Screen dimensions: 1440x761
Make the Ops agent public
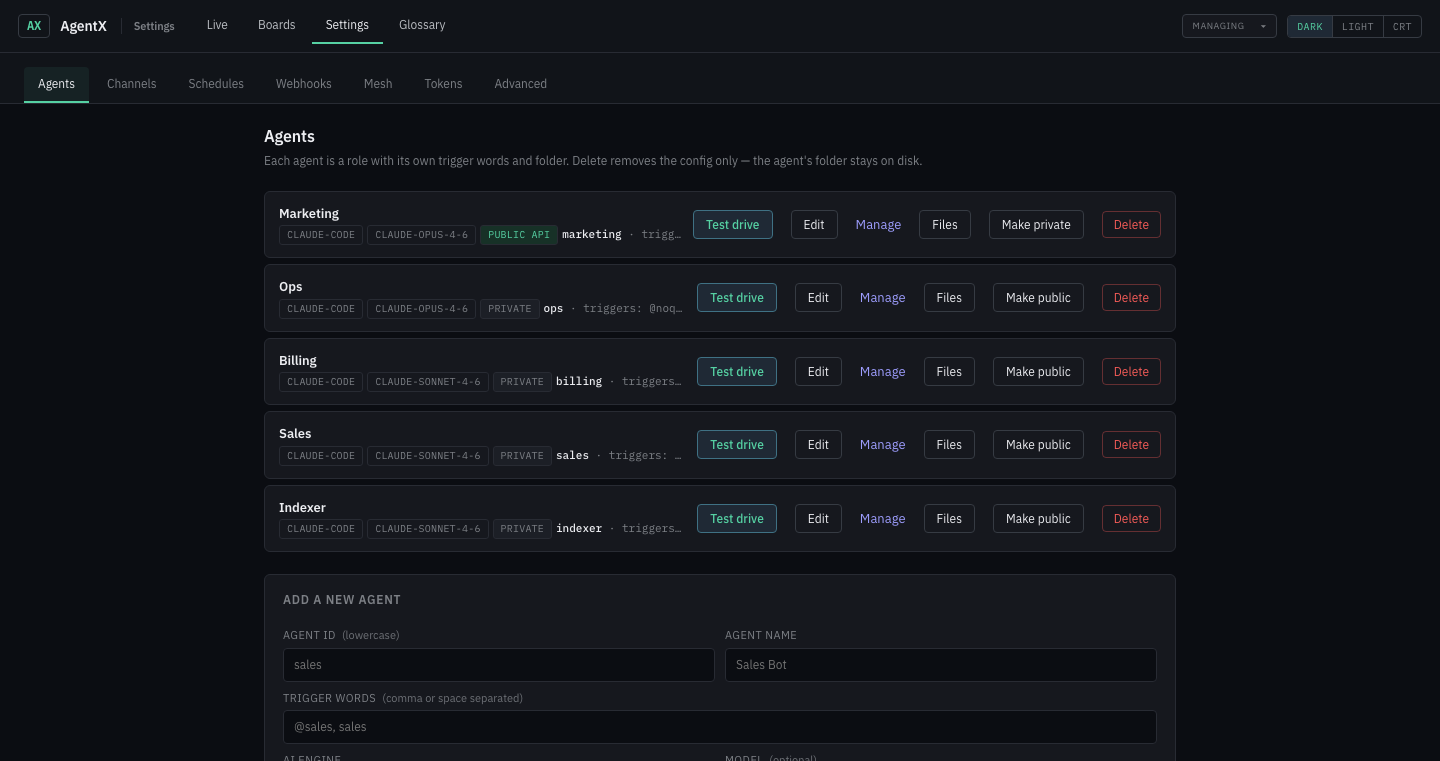[x=1038, y=298]
